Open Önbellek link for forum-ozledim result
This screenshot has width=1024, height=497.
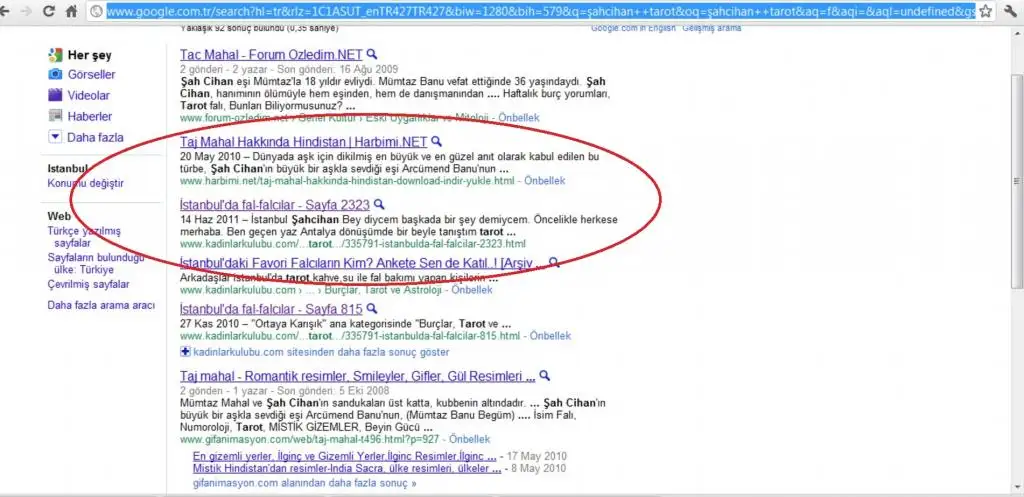519,118
